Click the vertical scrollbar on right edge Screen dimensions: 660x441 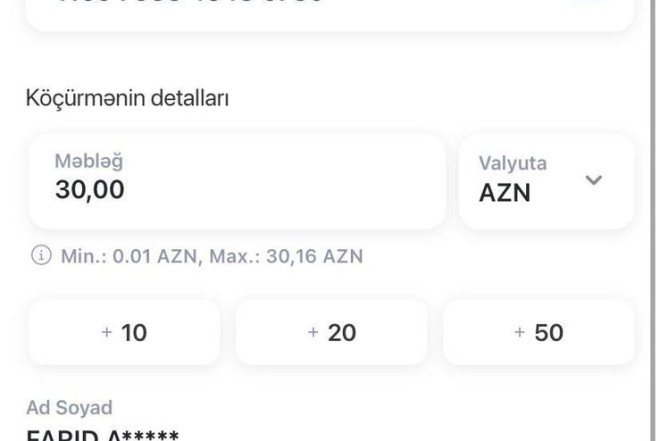pos(654,220)
